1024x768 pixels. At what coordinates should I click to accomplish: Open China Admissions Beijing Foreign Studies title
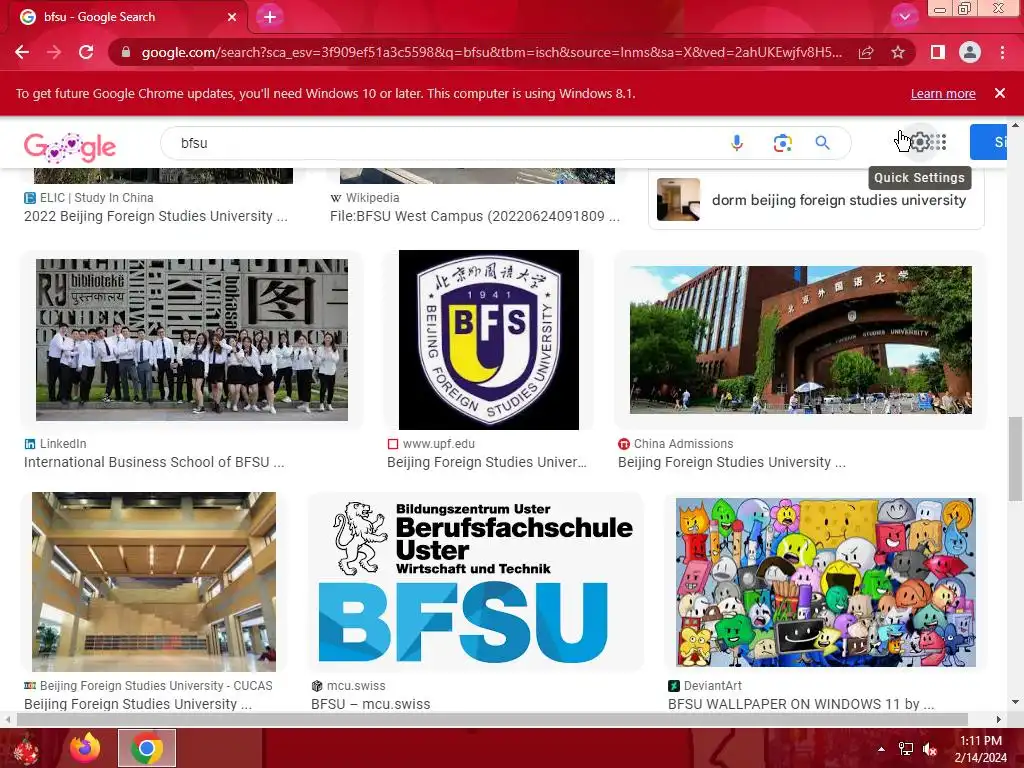click(731, 462)
